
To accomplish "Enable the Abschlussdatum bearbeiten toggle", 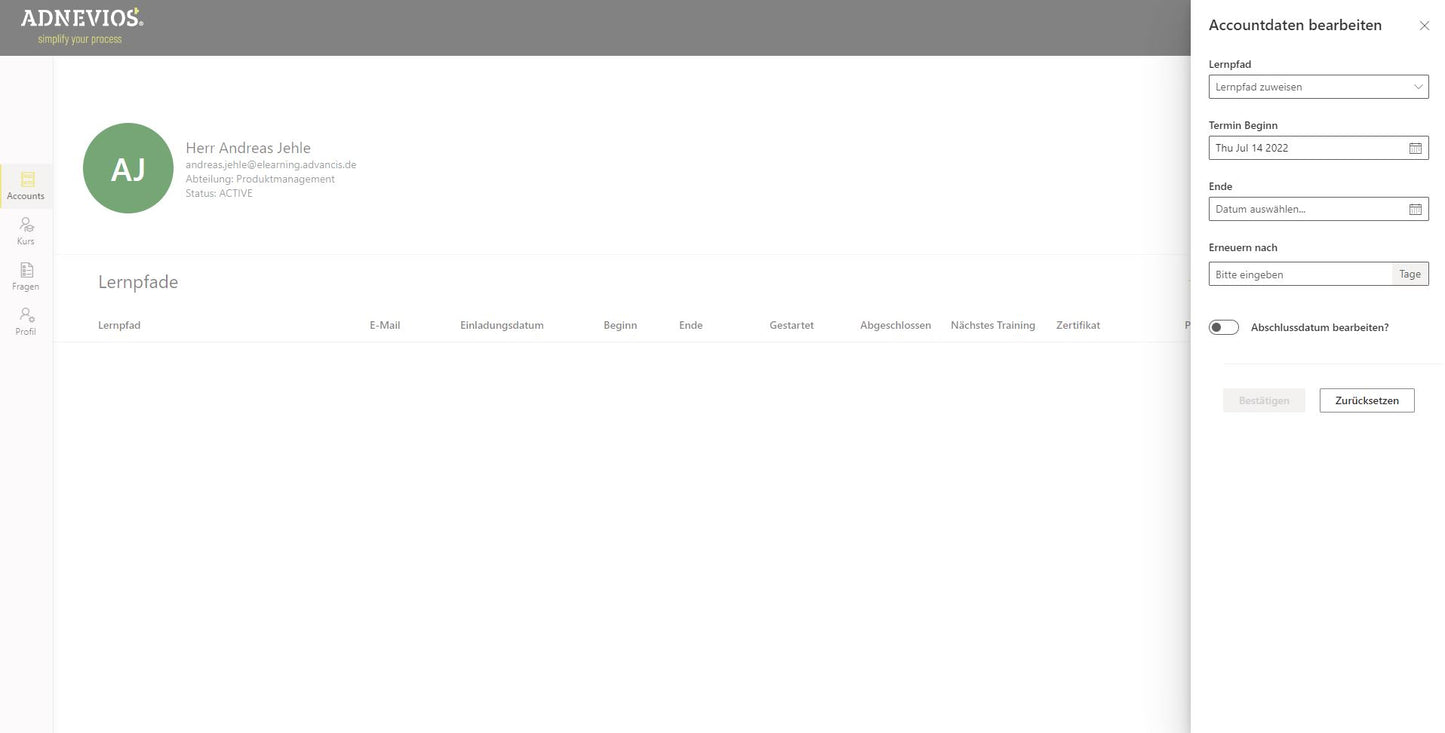I will pyautogui.click(x=1224, y=327).
